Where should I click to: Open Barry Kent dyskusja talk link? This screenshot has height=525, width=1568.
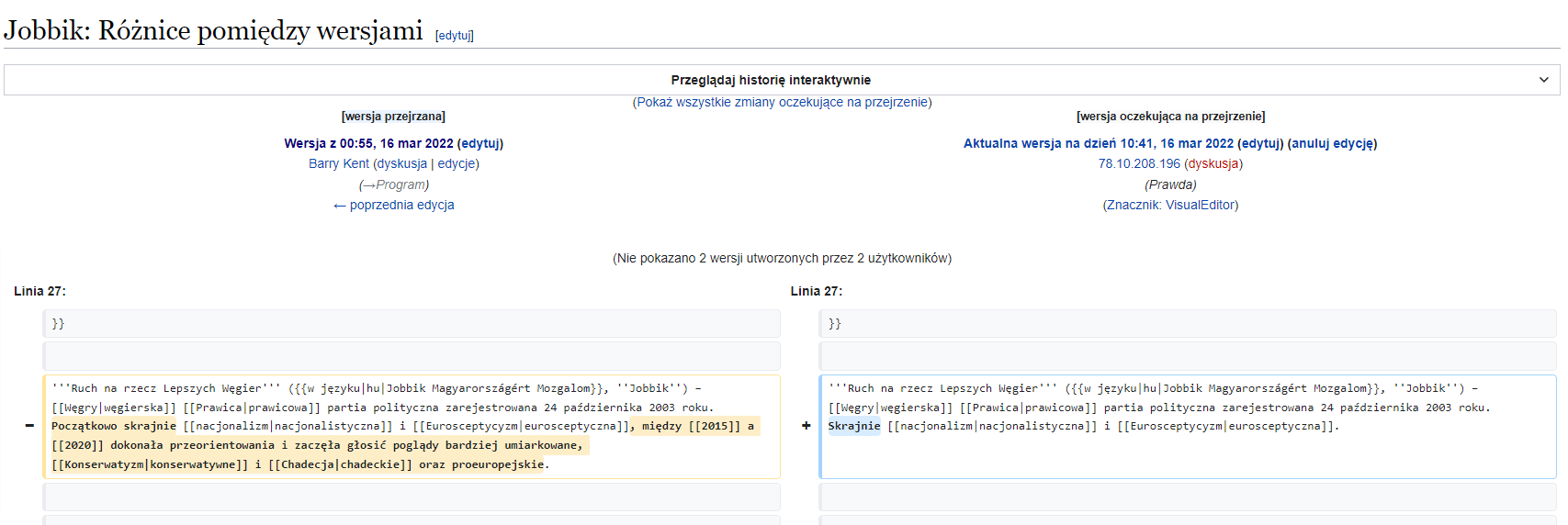(x=401, y=163)
